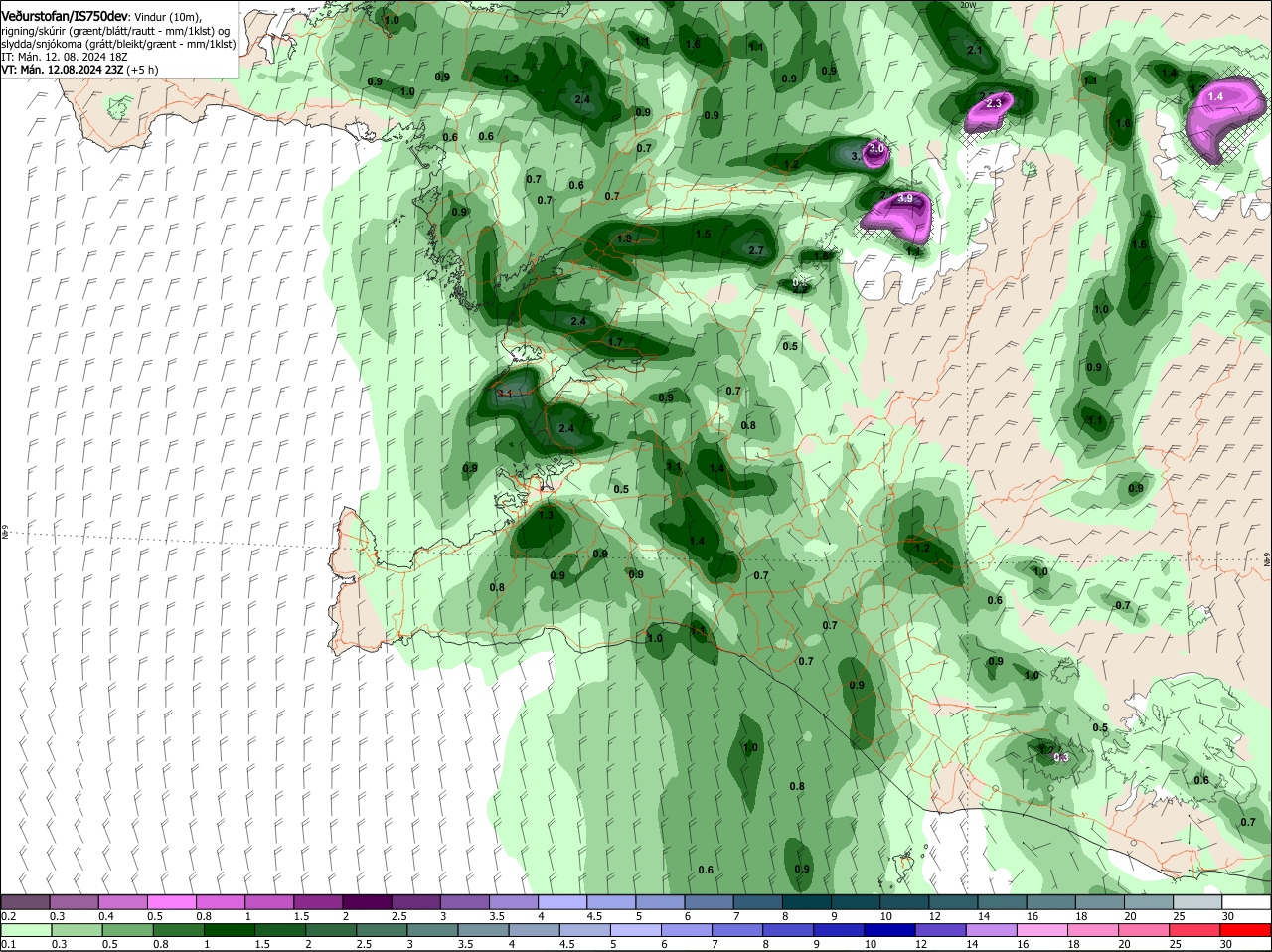Click the sleet legend swatch between 0.4 and 0.5

[124, 901]
